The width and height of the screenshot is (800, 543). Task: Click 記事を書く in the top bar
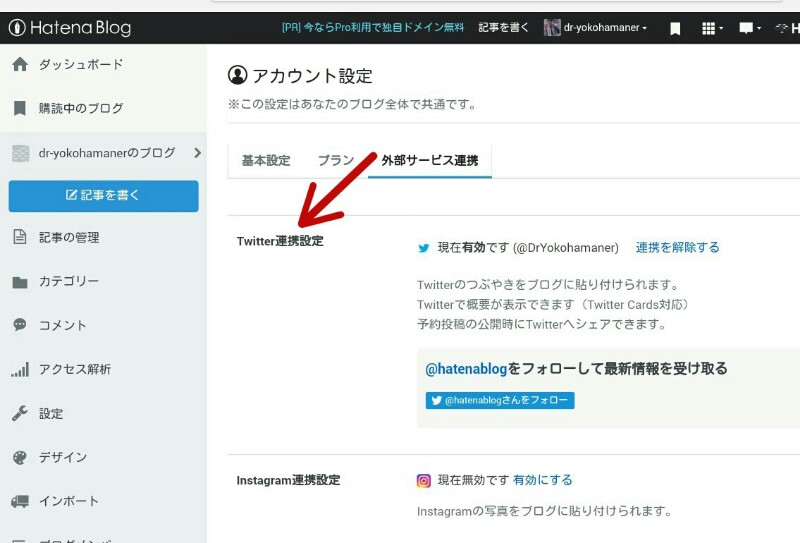(x=504, y=28)
